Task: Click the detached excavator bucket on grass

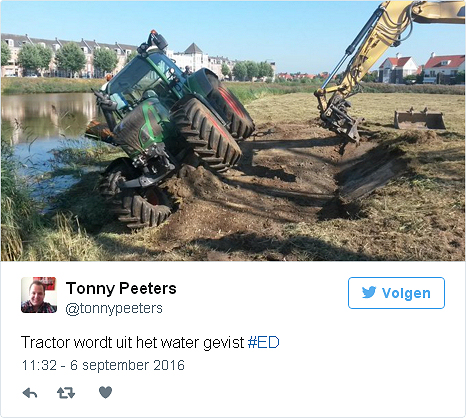Action: click(x=419, y=120)
